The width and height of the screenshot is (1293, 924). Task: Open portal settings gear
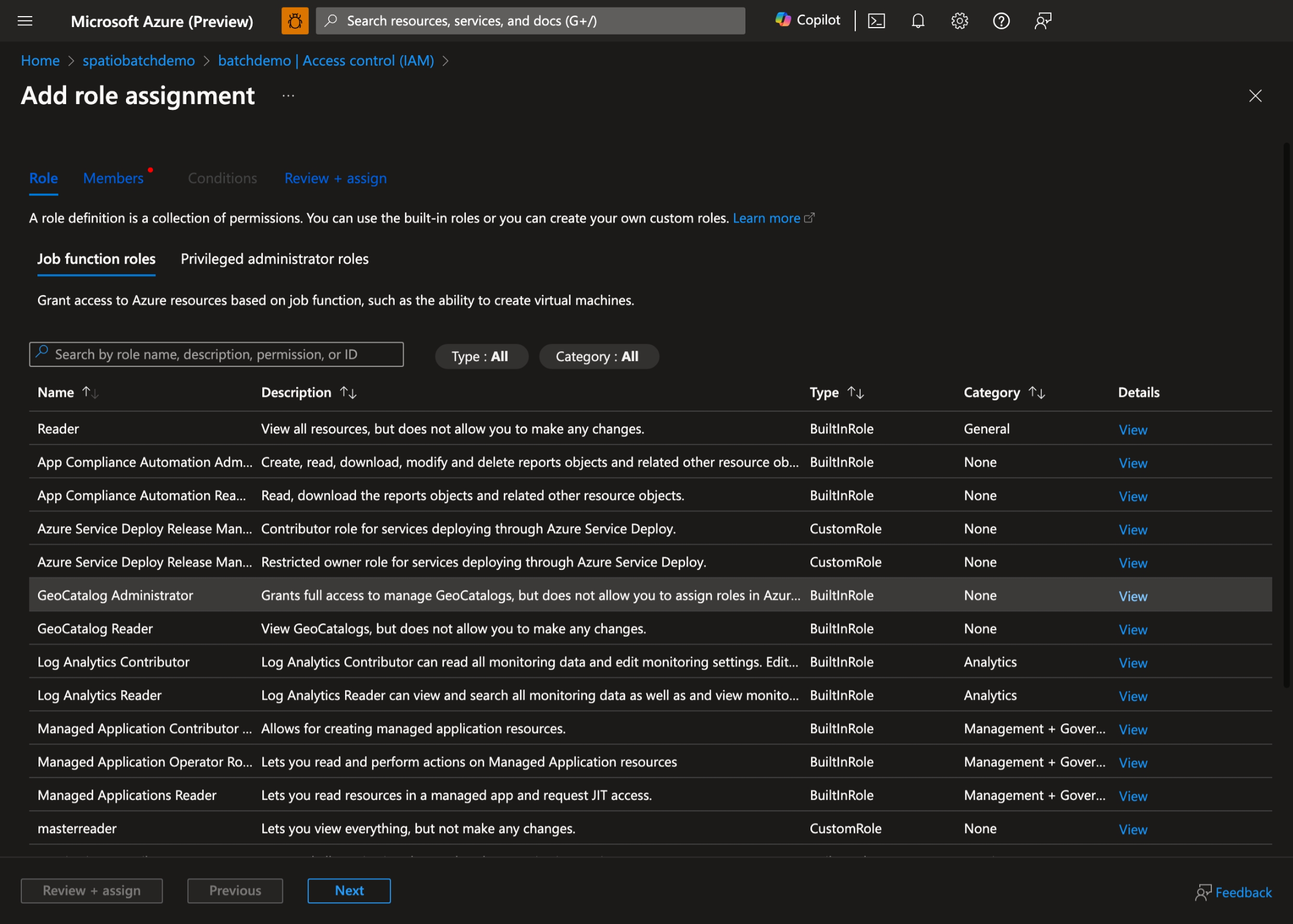(x=959, y=21)
